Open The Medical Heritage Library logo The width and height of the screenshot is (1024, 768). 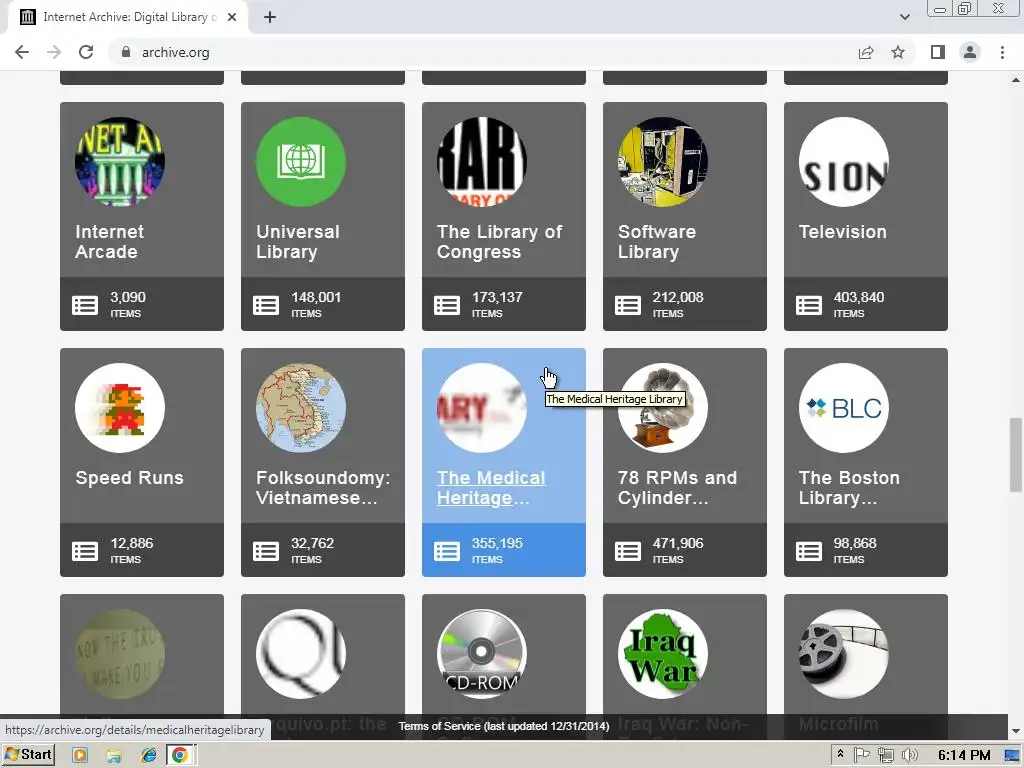point(482,408)
